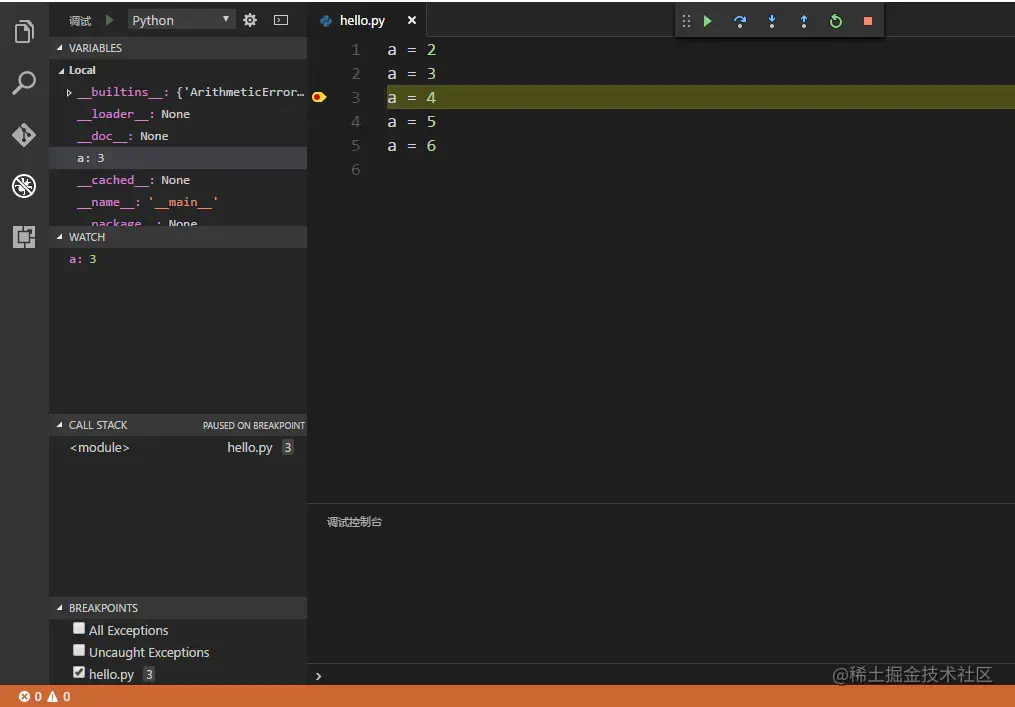Collapse the Local scope
Screen dimensions: 1015x707
61,71
